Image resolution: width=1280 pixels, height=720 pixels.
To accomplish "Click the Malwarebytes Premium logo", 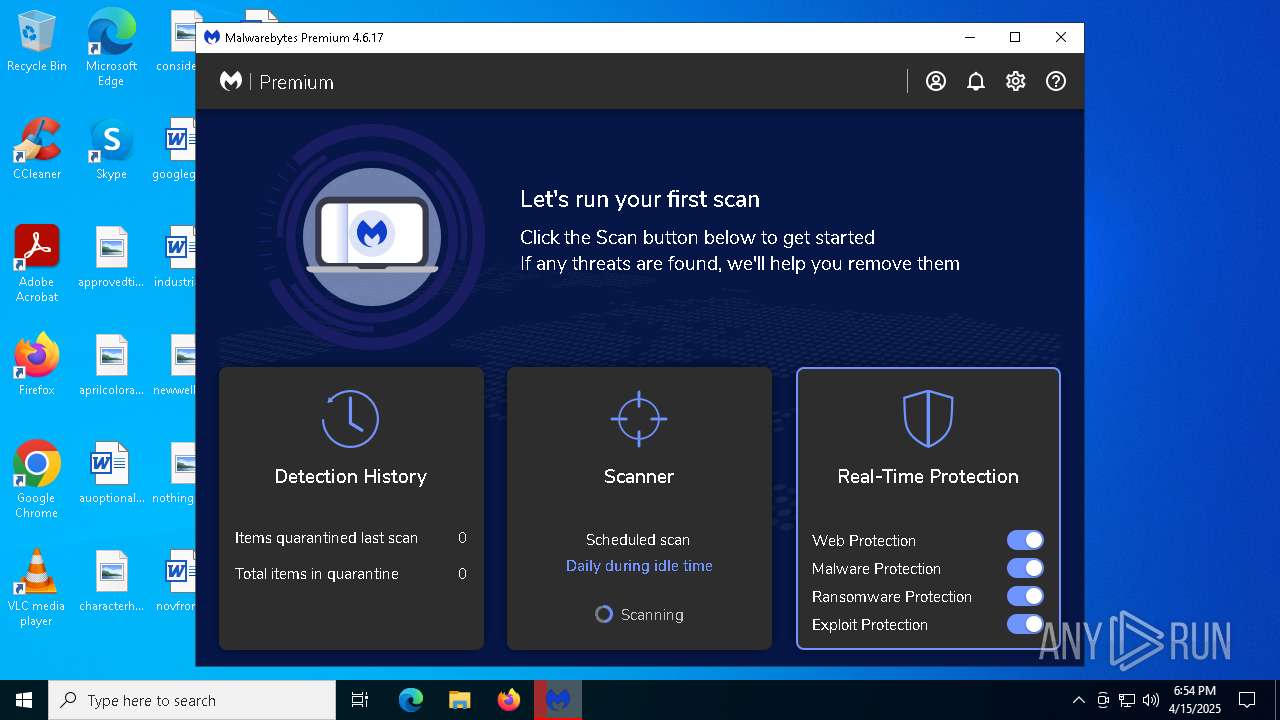I will (277, 82).
